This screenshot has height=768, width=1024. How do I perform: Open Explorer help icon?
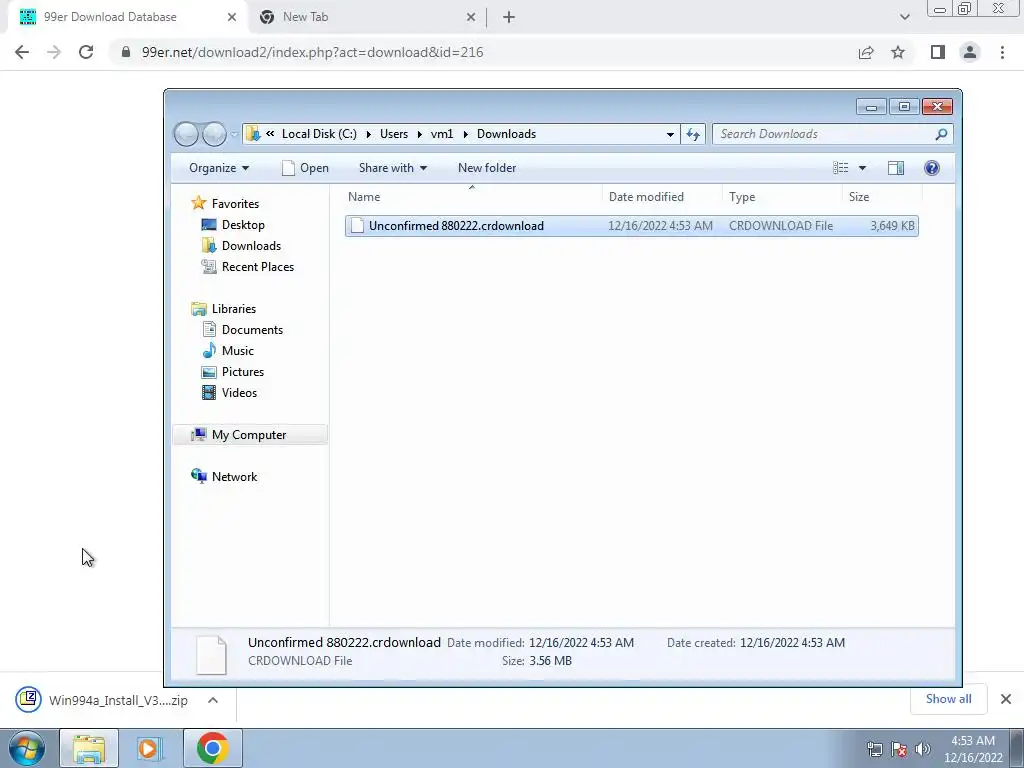tap(932, 168)
